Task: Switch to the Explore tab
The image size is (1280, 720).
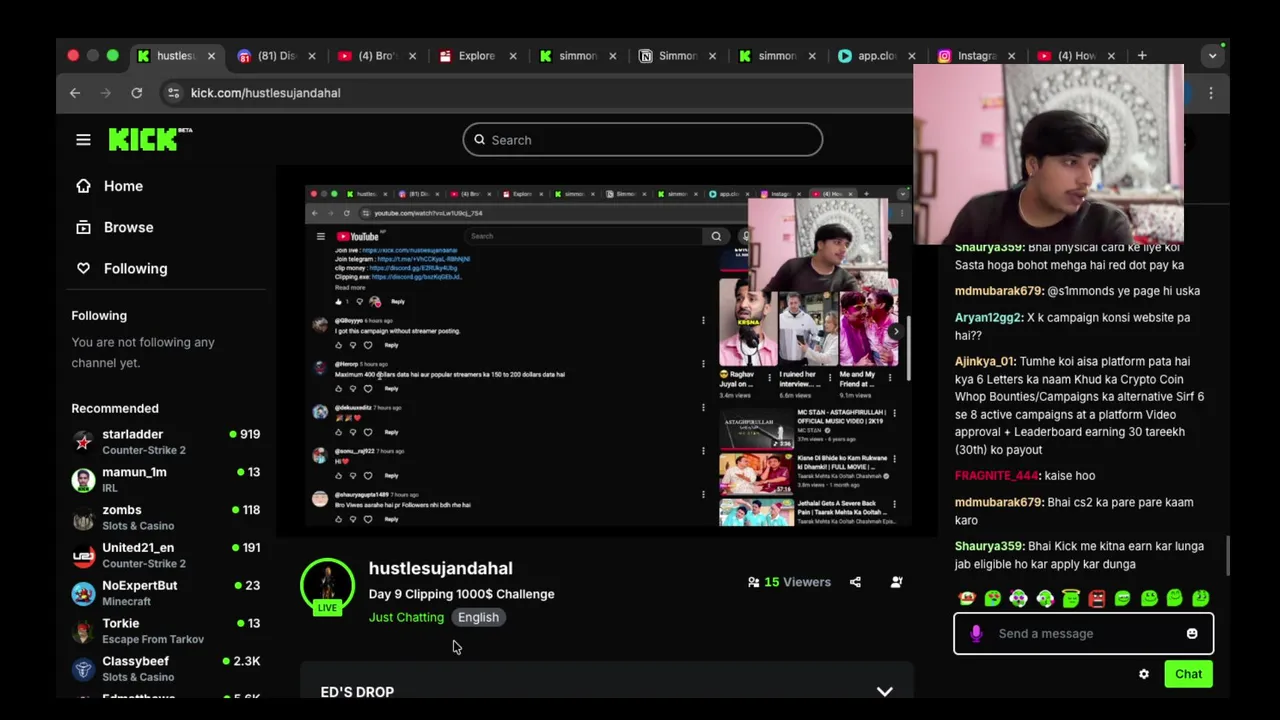Action: pos(477,56)
